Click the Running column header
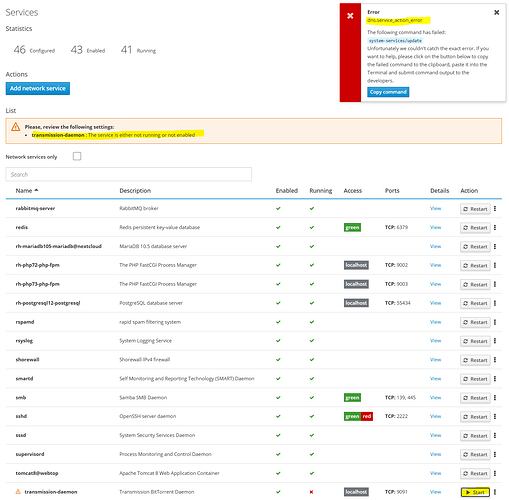 pyautogui.click(x=320, y=191)
